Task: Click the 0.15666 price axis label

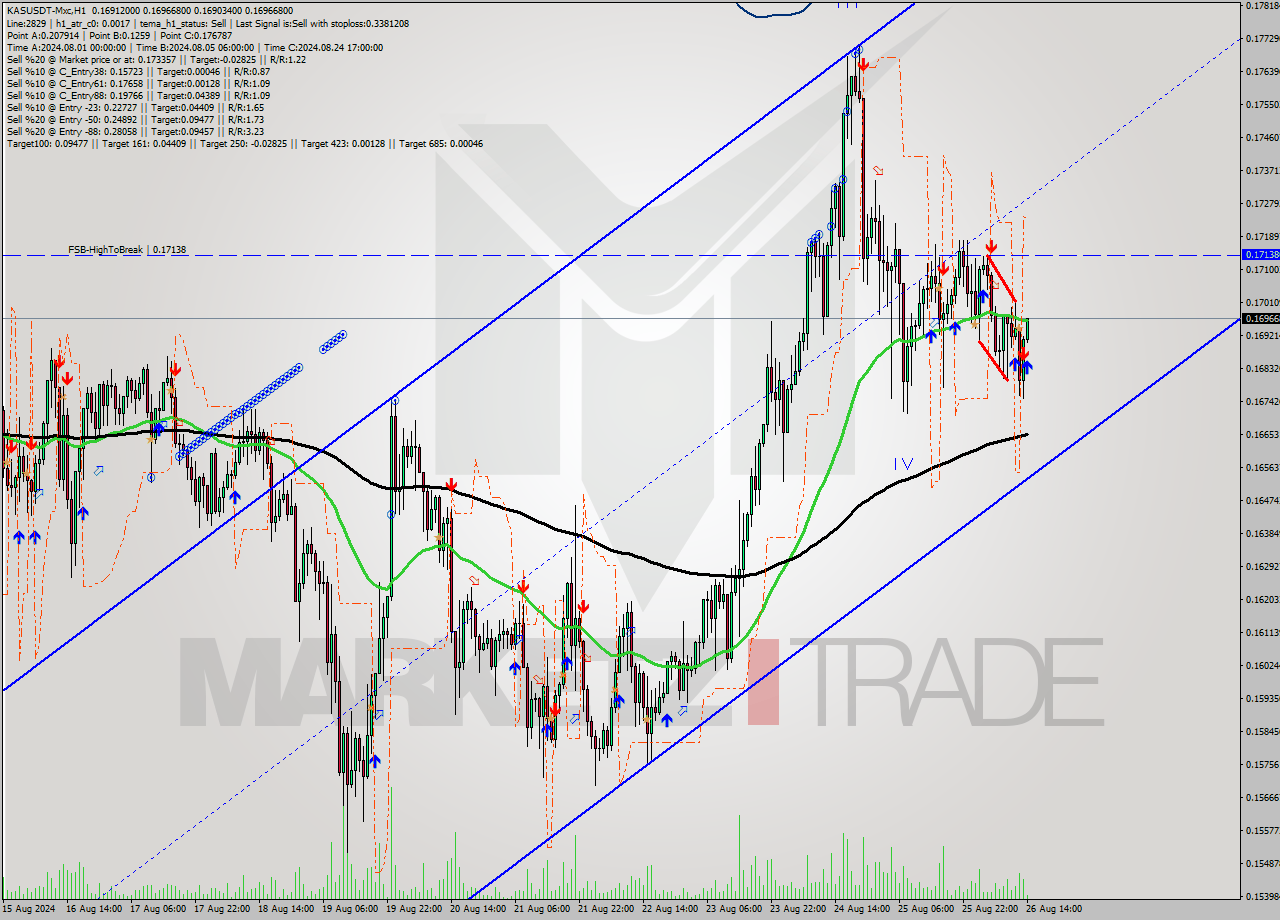Action: click(x=1263, y=798)
